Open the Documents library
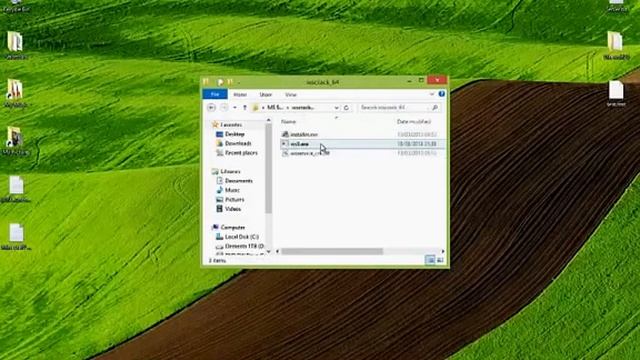The height and width of the screenshot is (360, 640). click(x=239, y=180)
